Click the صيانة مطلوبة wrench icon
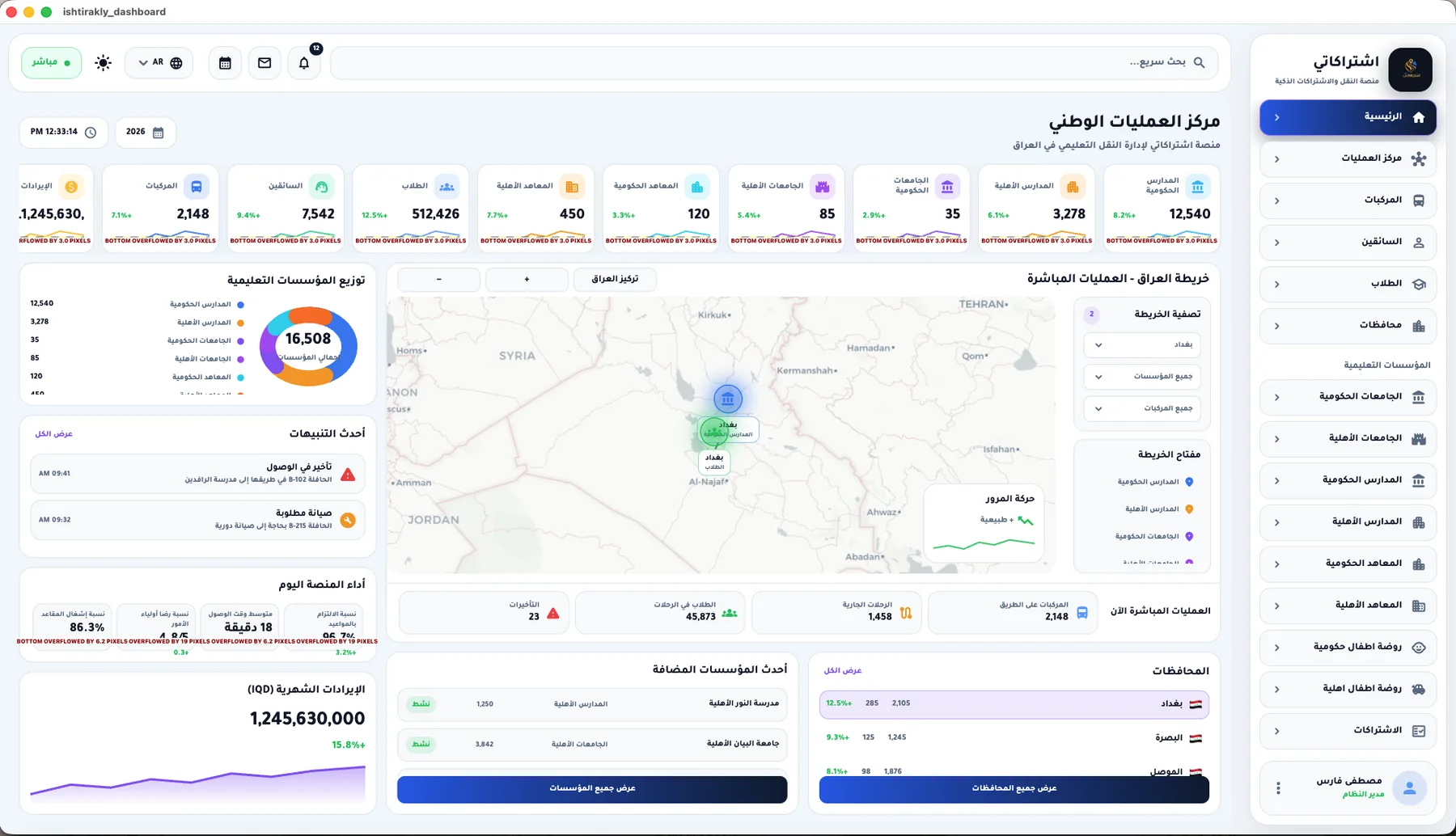This screenshot has width=1456, height=836. click(x=348, y=520)
